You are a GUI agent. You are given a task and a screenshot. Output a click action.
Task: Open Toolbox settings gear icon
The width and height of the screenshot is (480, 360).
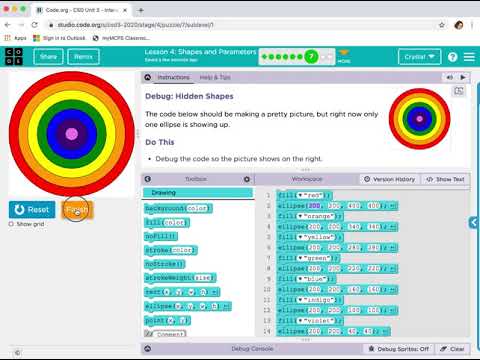click(x=247, y=179)
